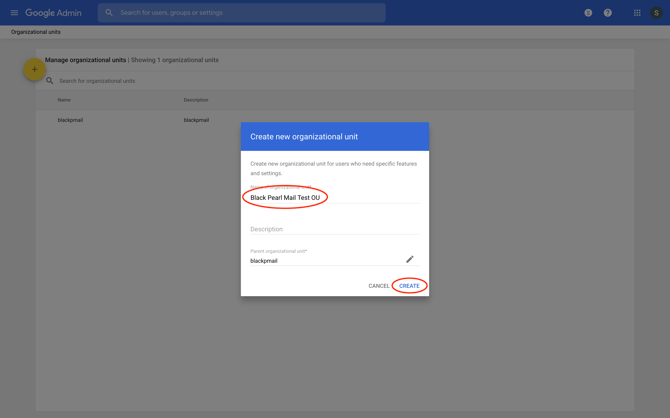
Task: Focus the Search for organizational units field
Action: [97, 81]
